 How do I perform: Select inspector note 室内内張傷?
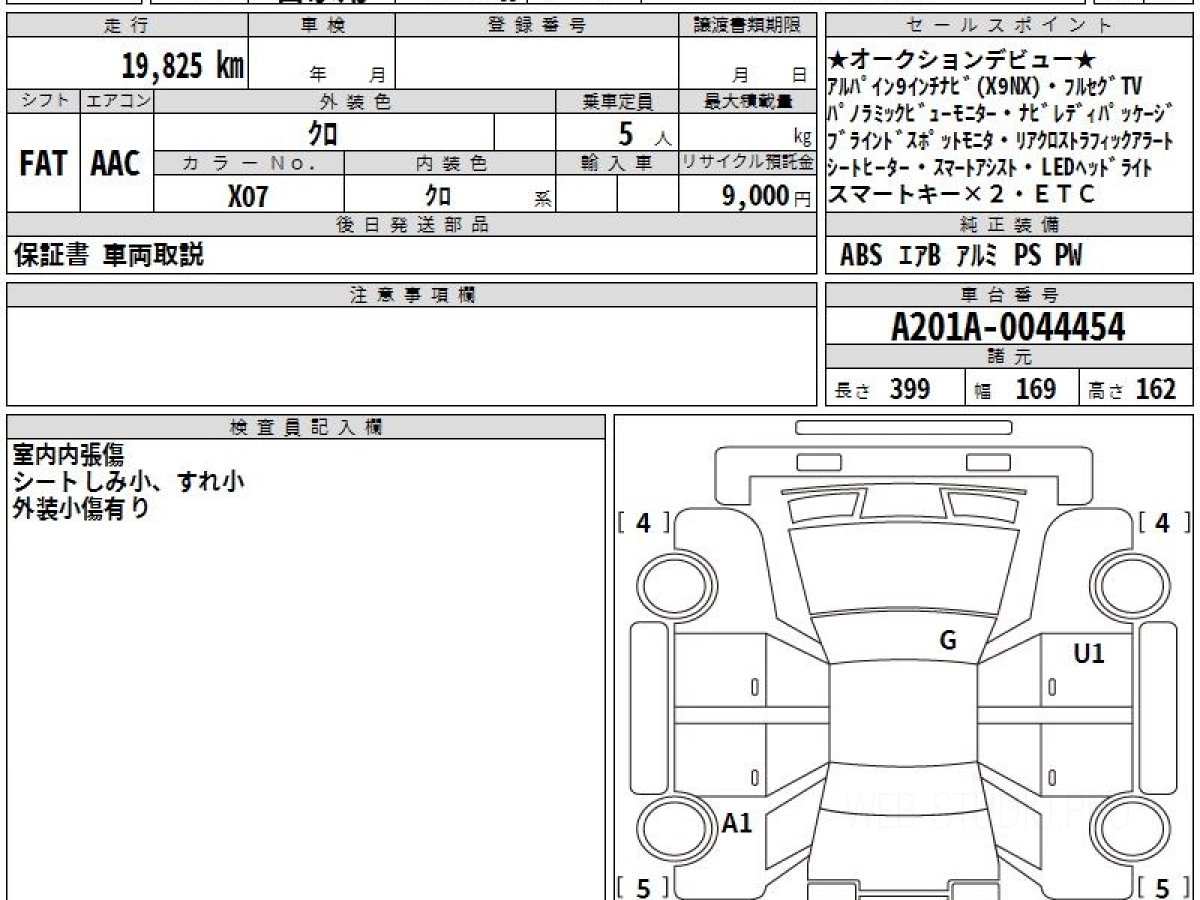(67, 455)
